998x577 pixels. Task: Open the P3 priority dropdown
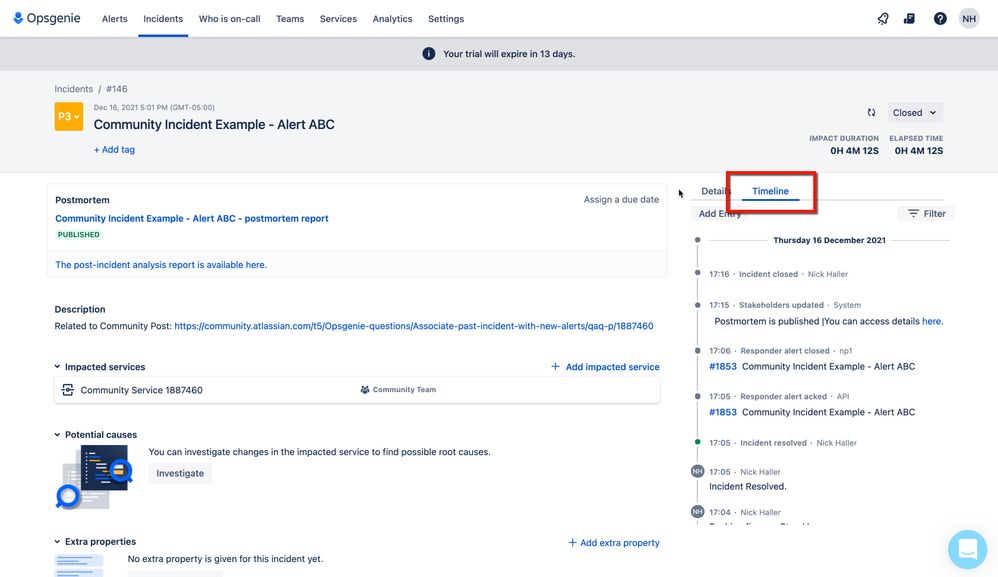(x=69, y=116)
